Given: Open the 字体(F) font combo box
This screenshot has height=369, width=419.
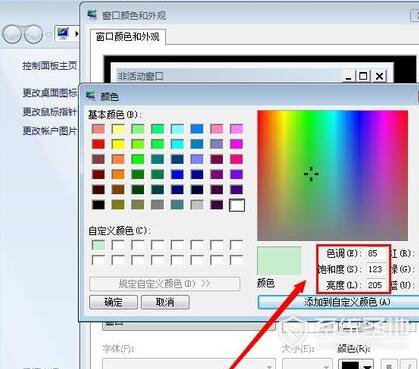Looking at the screenshot, I should tap(189, 364).
